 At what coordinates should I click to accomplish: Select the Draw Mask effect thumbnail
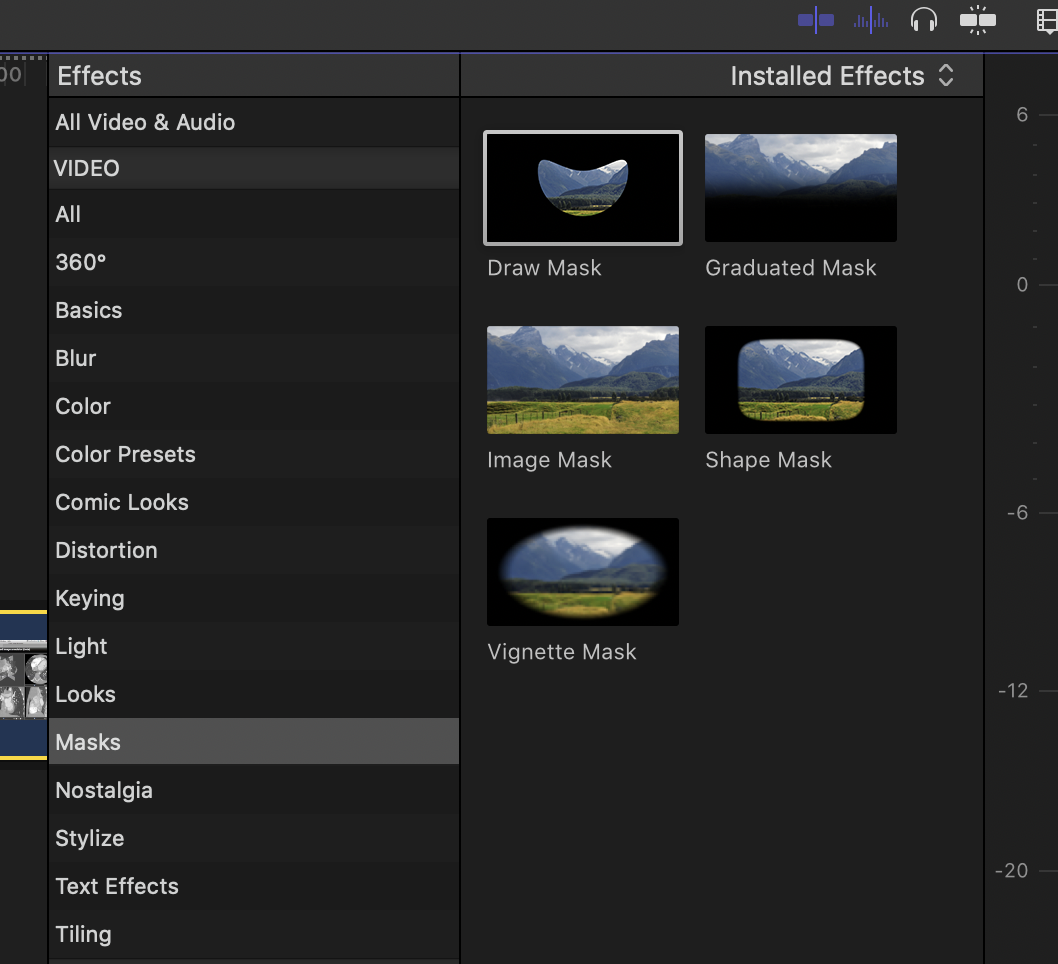pos(583,188)
